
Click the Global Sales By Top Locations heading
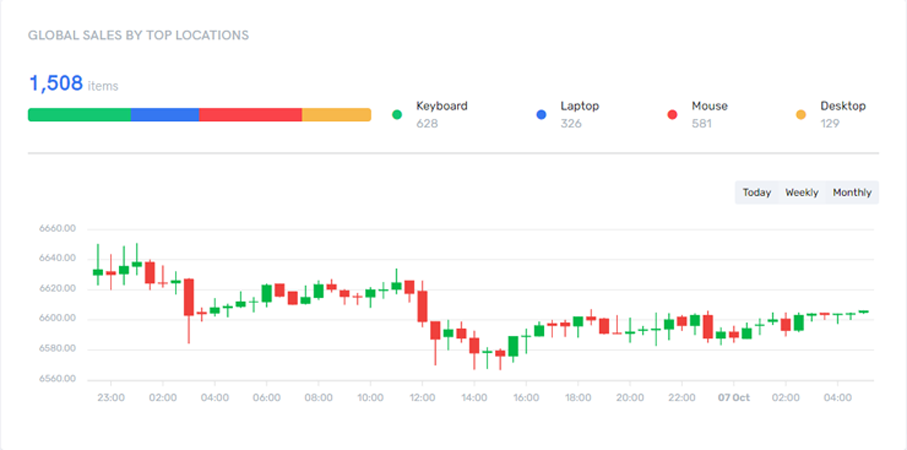(138, 35)
